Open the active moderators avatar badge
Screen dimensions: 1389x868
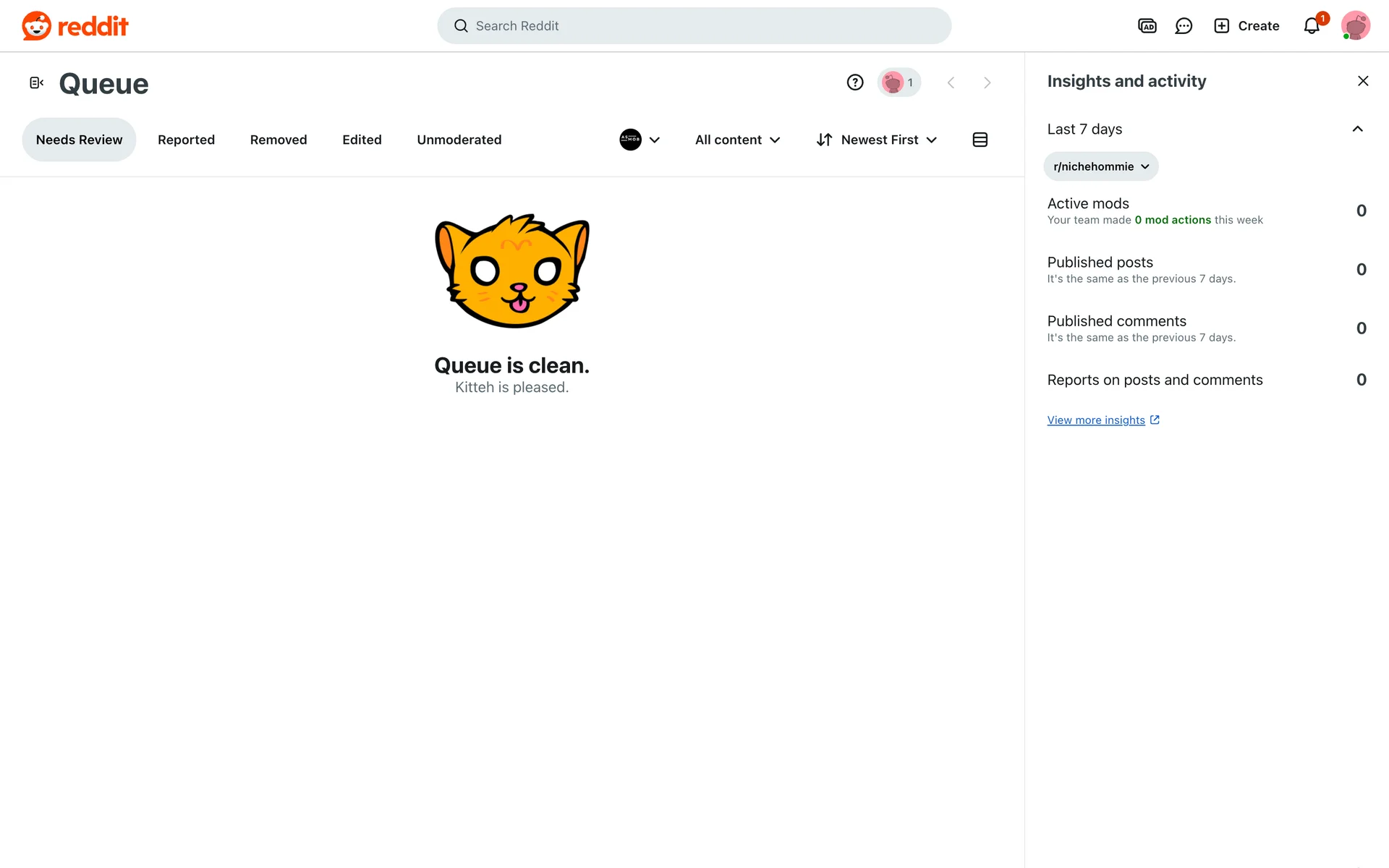899,82
